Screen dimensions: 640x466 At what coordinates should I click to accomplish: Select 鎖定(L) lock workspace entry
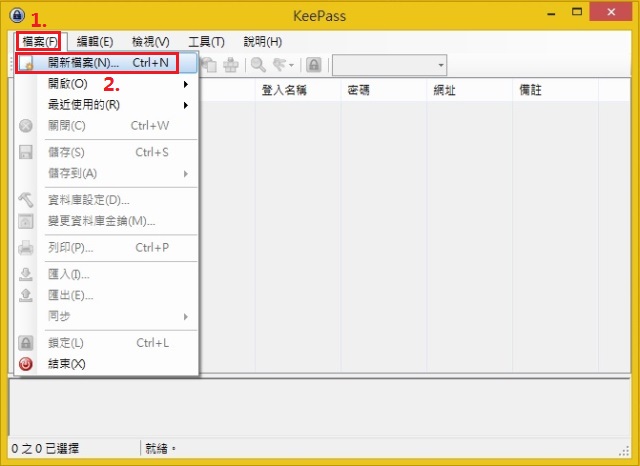(x=107, y=343)
